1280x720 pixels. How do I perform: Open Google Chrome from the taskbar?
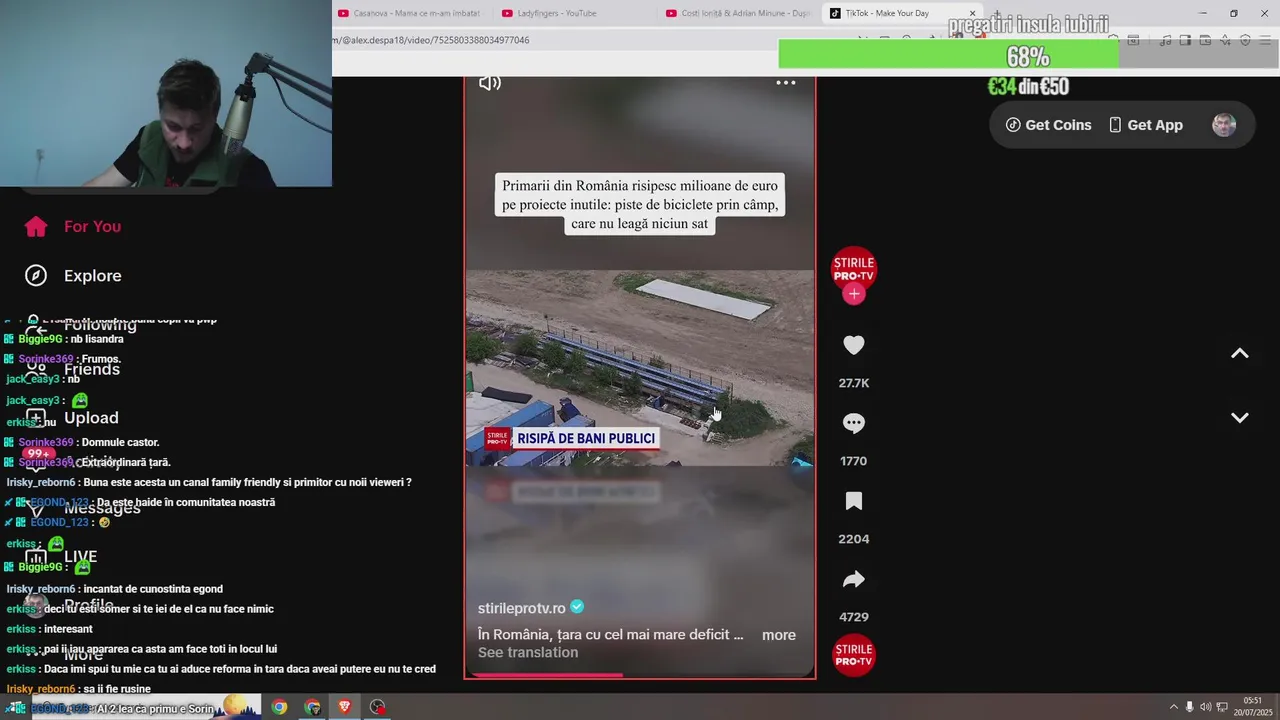point(279,707)
